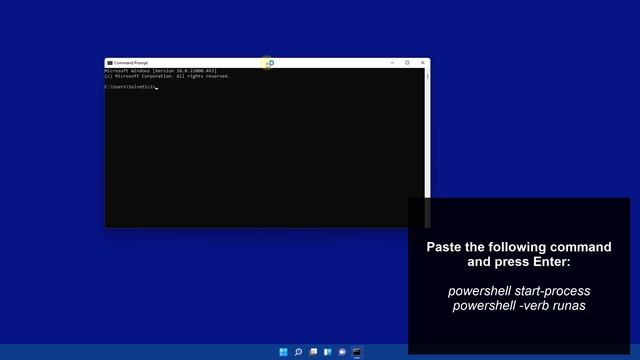Maximize the Command Prompt window
640x360 pixels.
407,63
